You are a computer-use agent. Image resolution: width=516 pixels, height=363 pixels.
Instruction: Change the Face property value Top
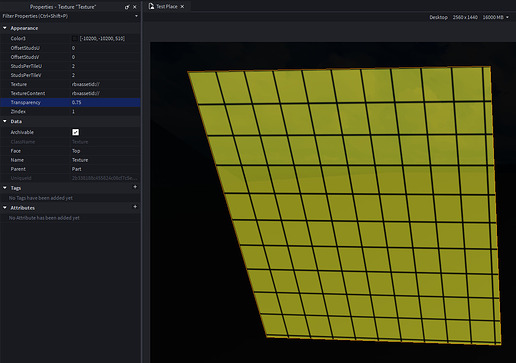coord(76,151)
